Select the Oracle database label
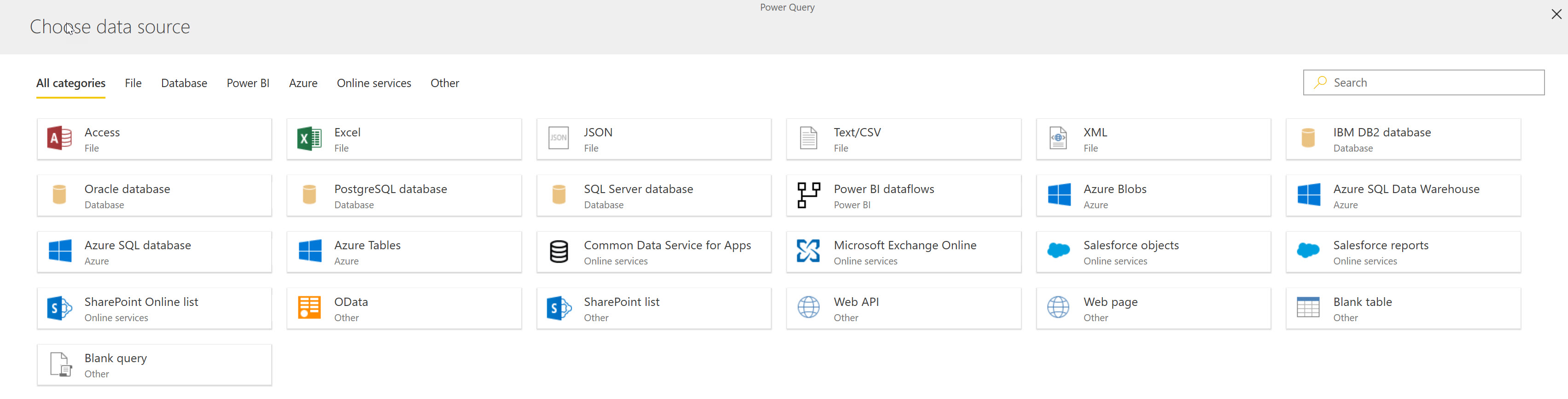 pyautogui.click(x=127, y=189)
